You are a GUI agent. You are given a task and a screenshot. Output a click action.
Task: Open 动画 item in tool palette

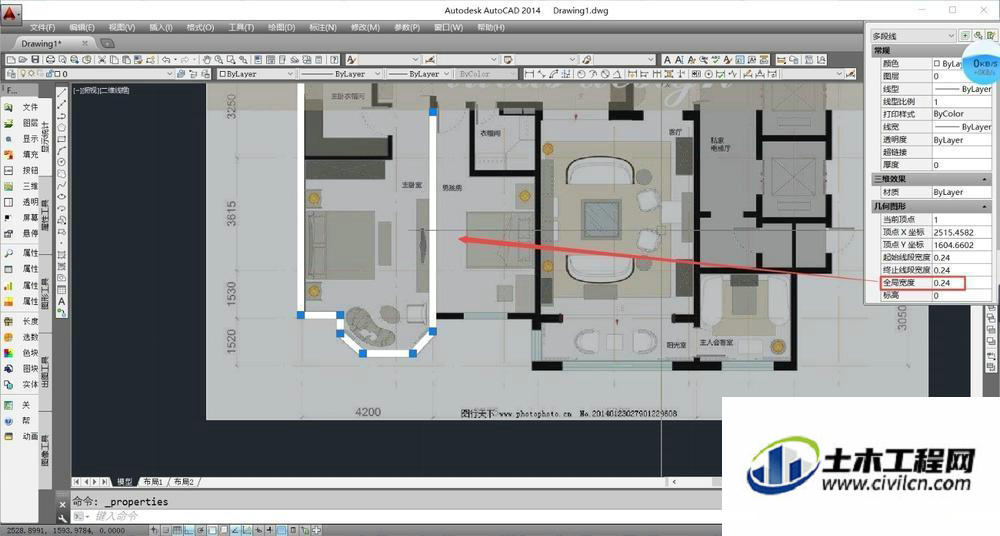tap(21, 436)
